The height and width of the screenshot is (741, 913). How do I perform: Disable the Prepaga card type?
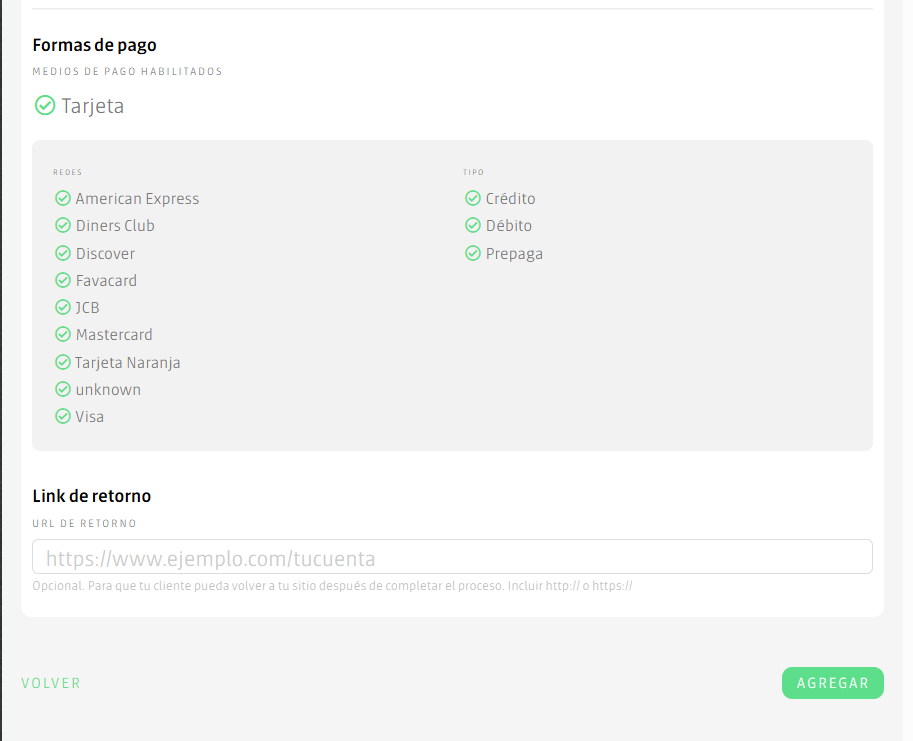pyautogui.click(x=472, y=253)
